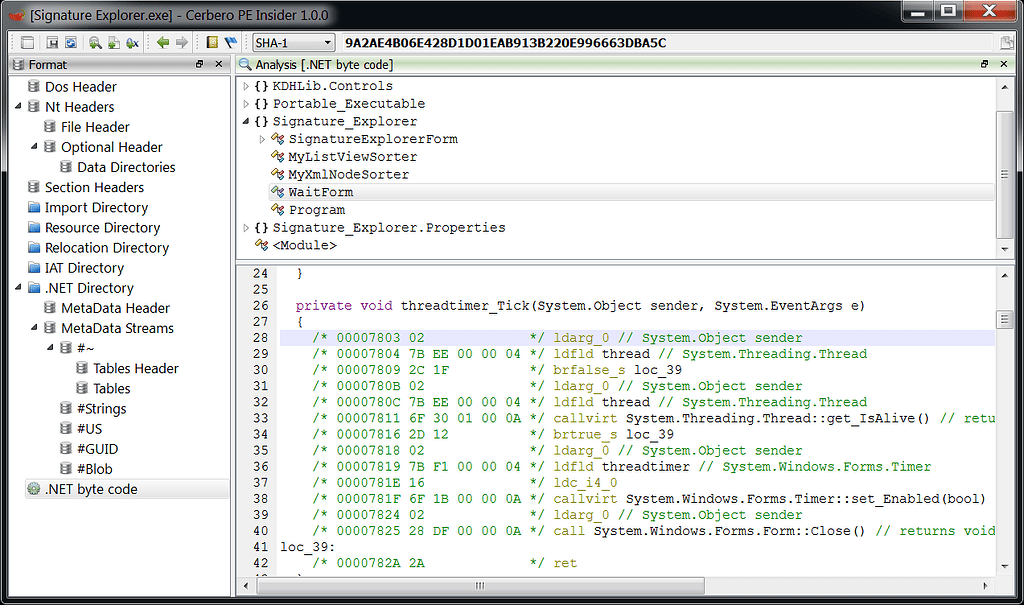This screenshot has height=605, width=1024.
Task: Click the magnifier-x remove scan icon
Action: pyautogui.click(x=132, y=43)
